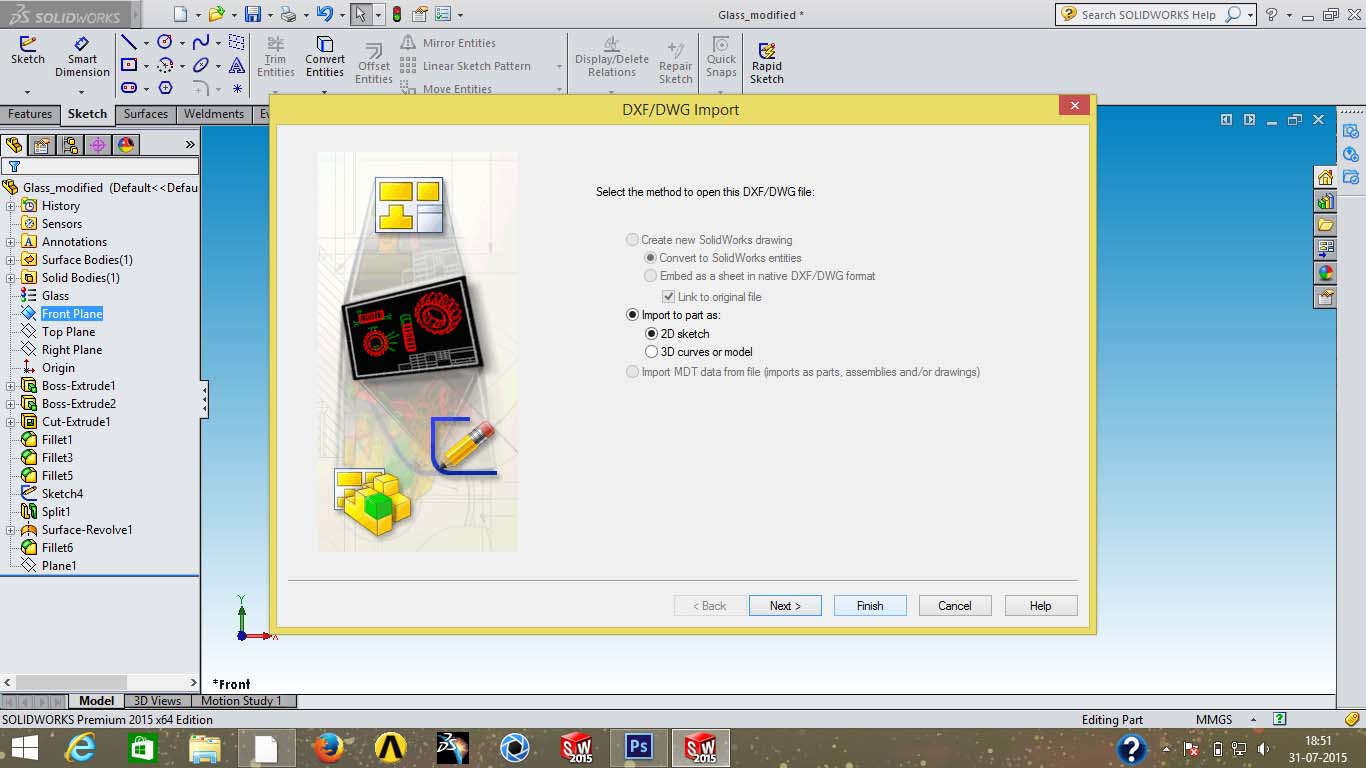The width and height of the screenshot is (1366, 768).
Task: Select the Ellipse sketch tool
Action: point(201,65)
